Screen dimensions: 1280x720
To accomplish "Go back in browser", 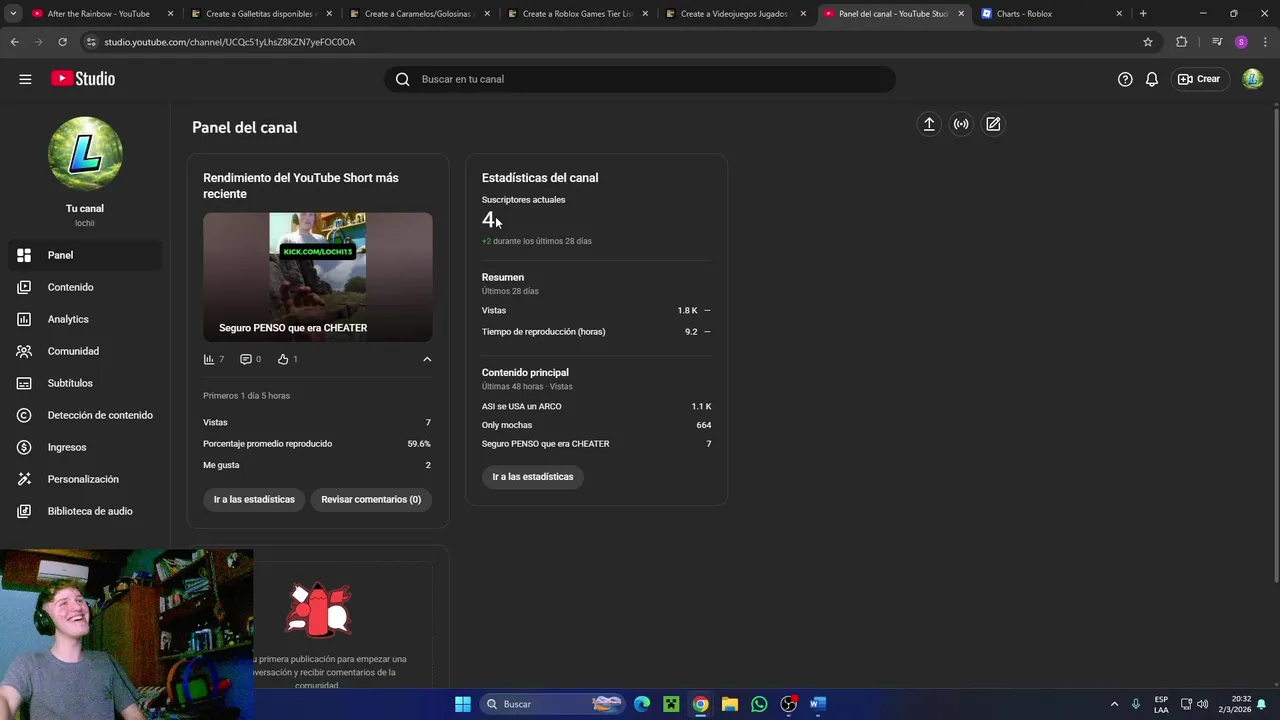I will click(14, 42).
